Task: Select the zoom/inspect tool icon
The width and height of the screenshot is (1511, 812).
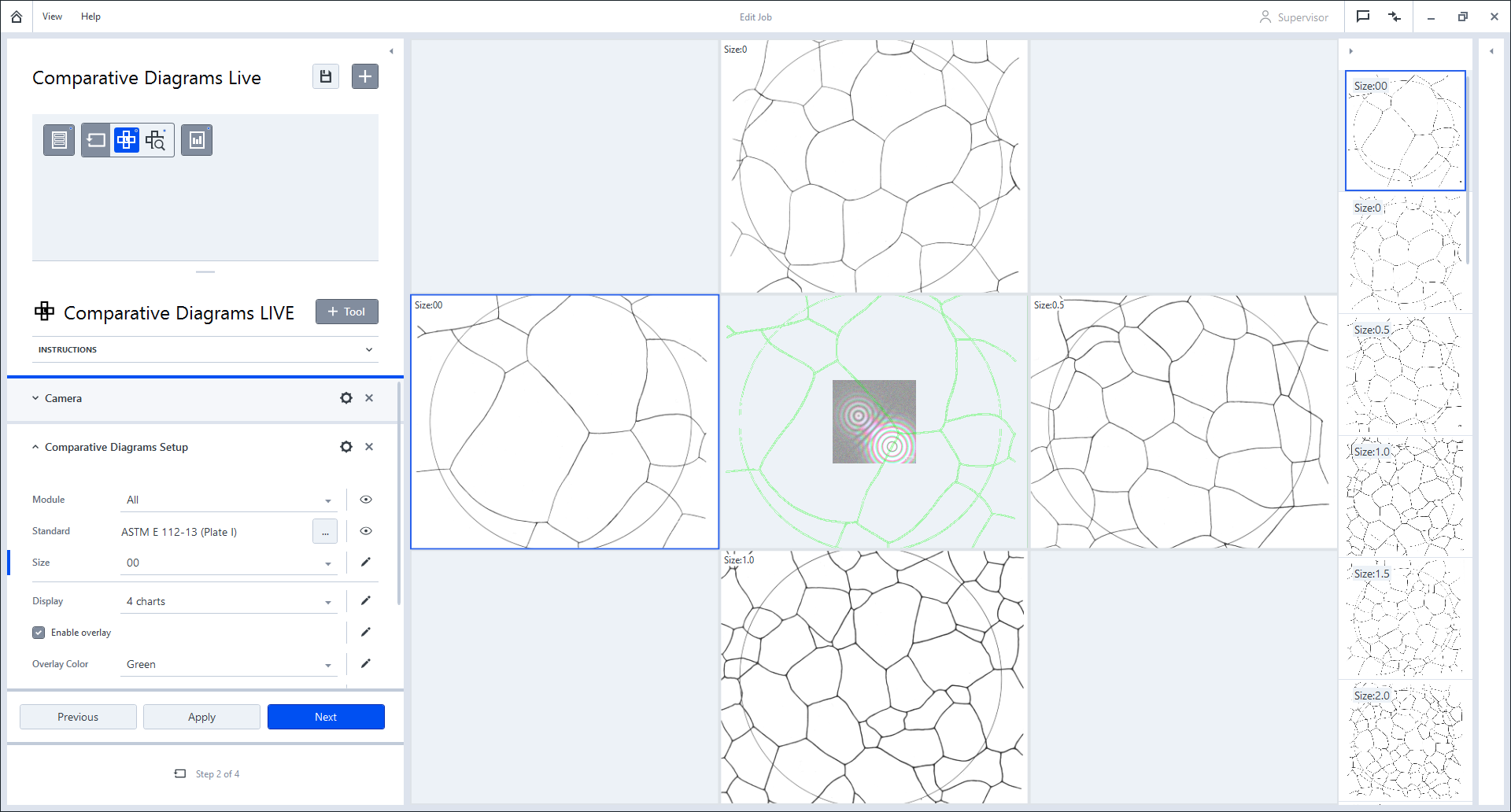Action: point(155,139)
